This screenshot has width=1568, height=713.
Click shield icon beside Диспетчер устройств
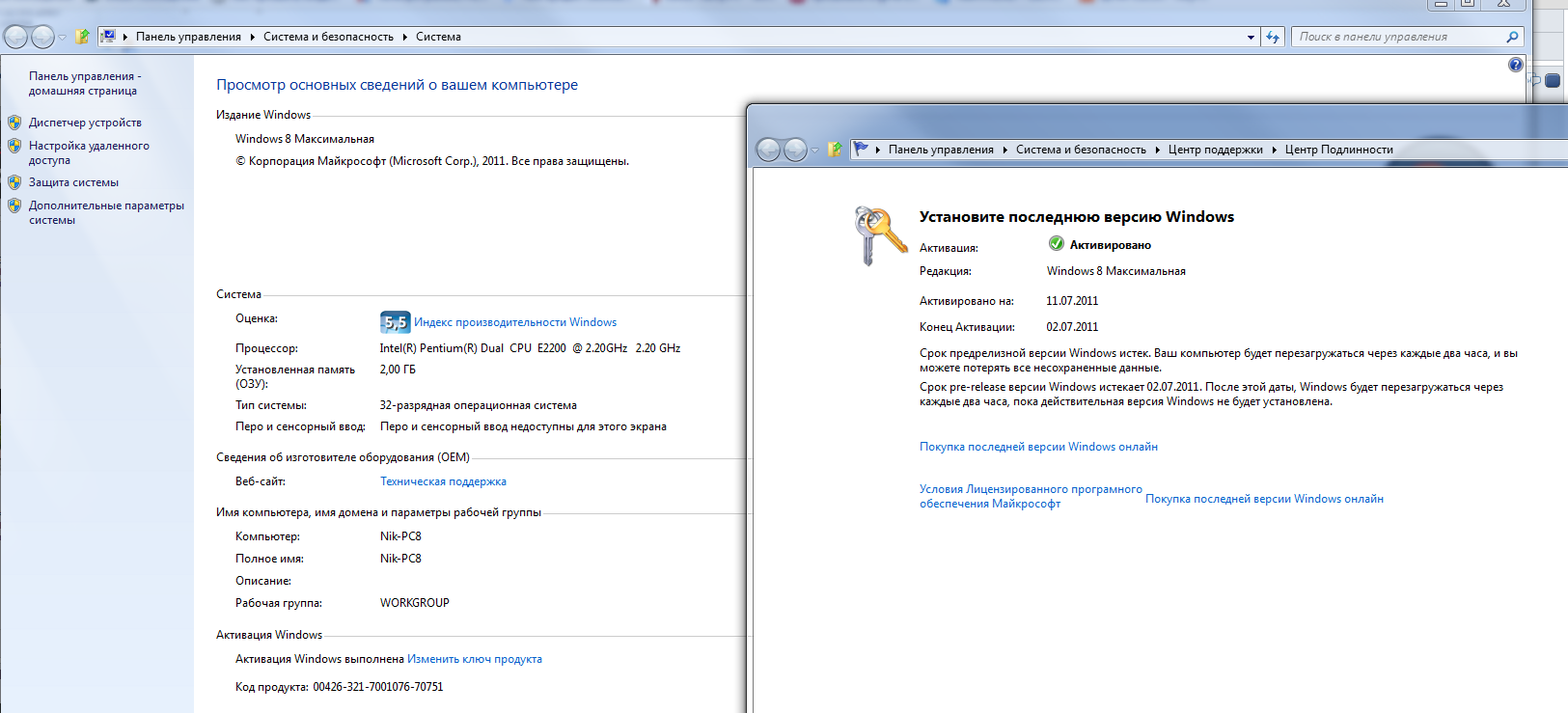tap(14, 123)
